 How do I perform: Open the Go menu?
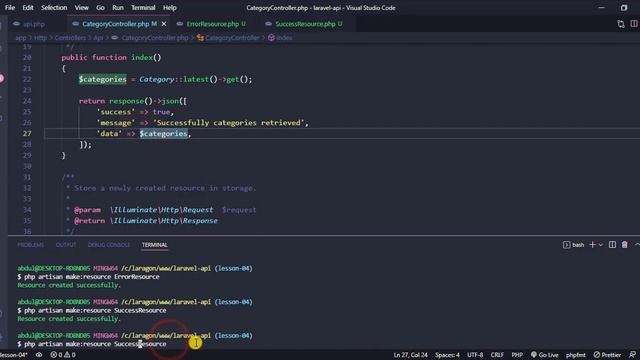tap(100, 7)
